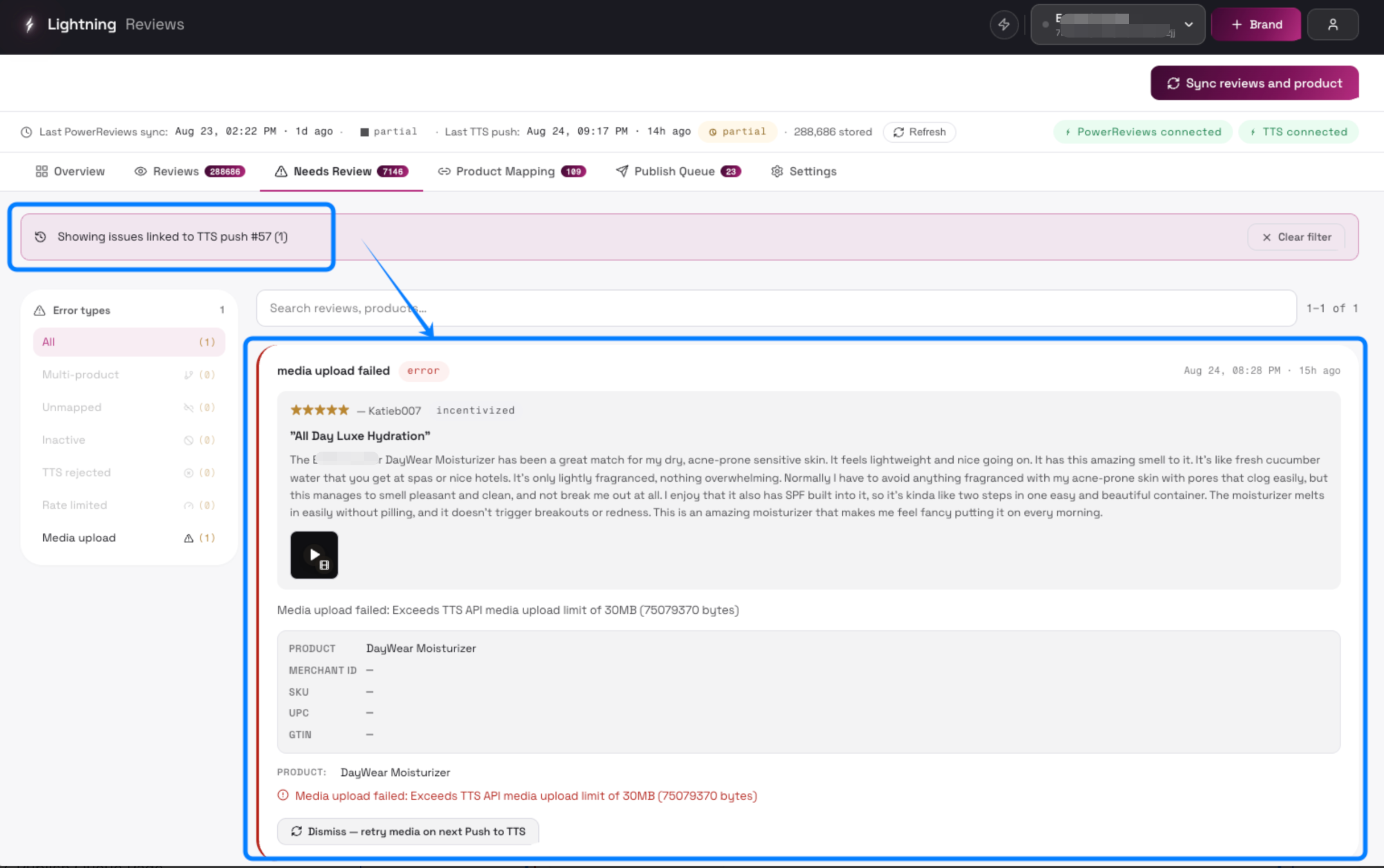Switch to the Reviews tab
Image resolution: width=1384 pixels, height=868 pixels.
tap(190, 172)
